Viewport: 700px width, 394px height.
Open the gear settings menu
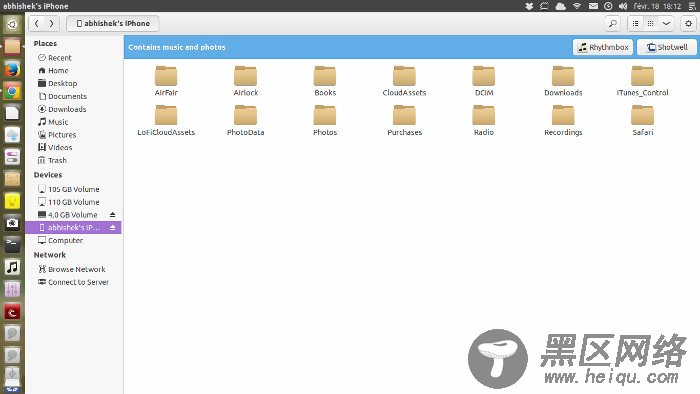click(x=688, y=23)
